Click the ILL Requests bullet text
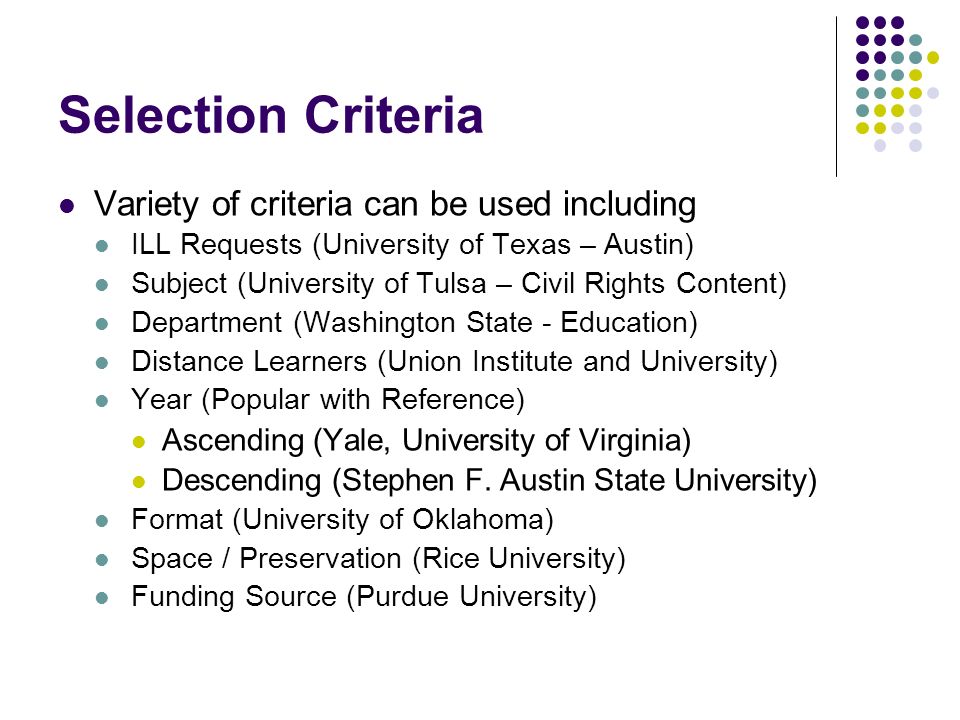Viewport: 960px width, 720px height. (x=413, y=244)
